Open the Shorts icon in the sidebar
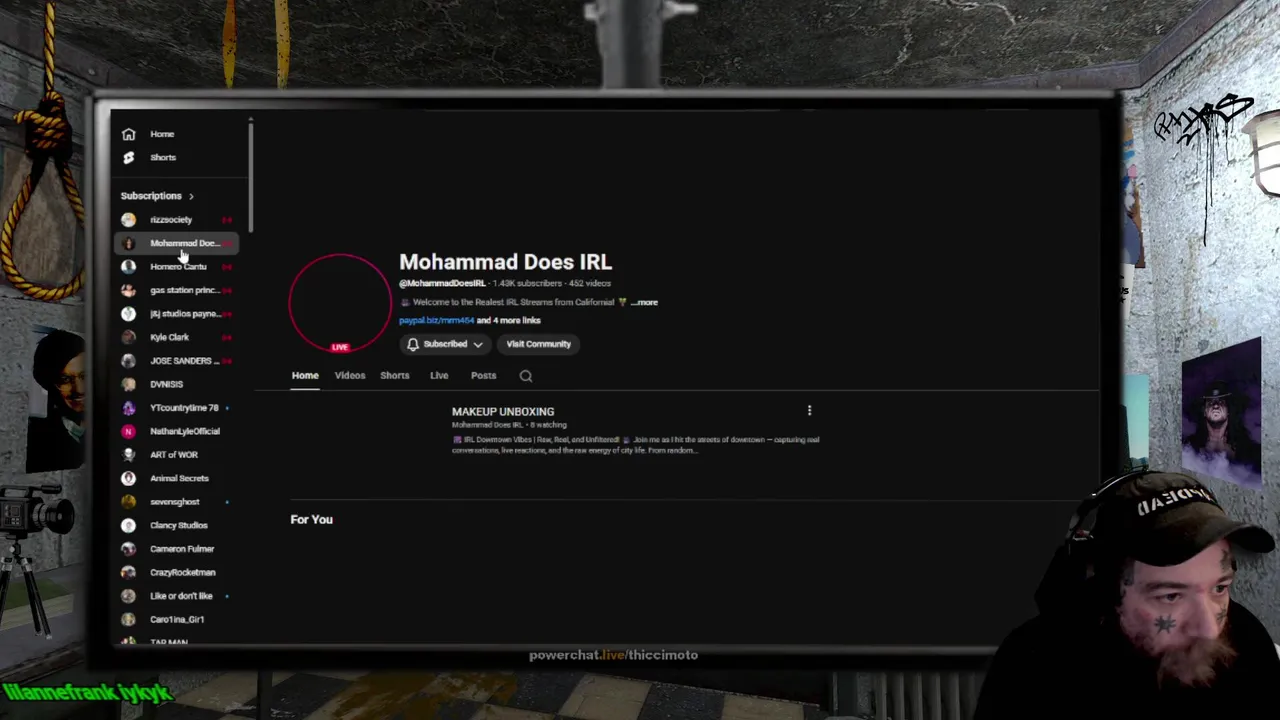 128,157
